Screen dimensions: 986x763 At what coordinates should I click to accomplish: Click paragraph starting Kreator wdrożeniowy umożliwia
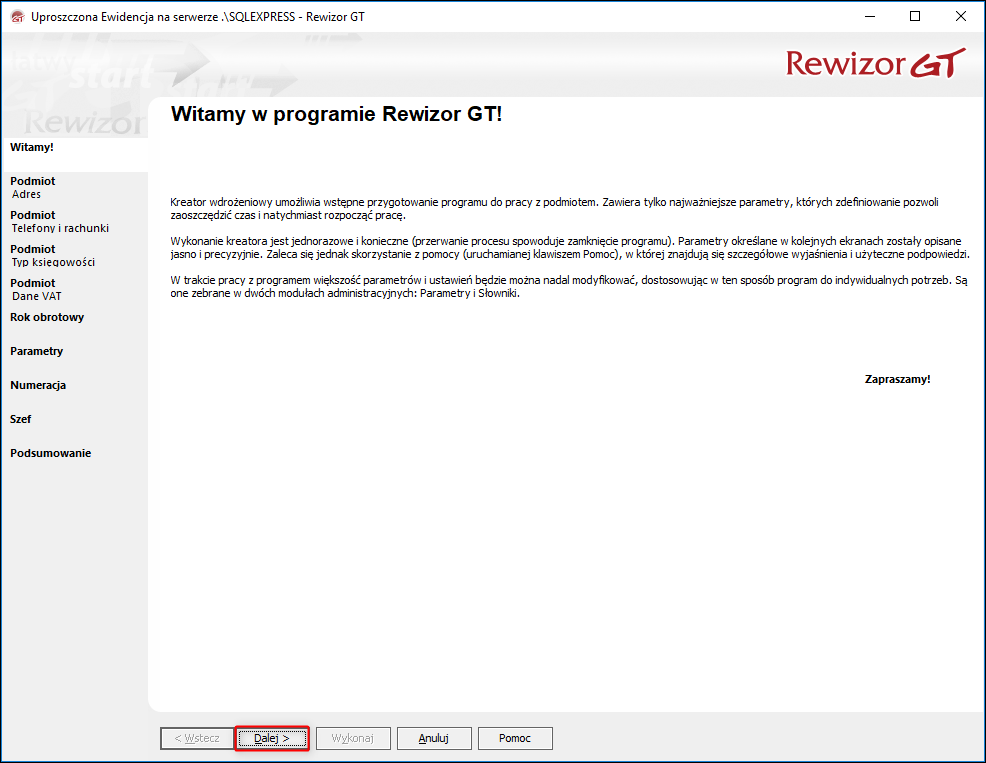coord(554,209)
